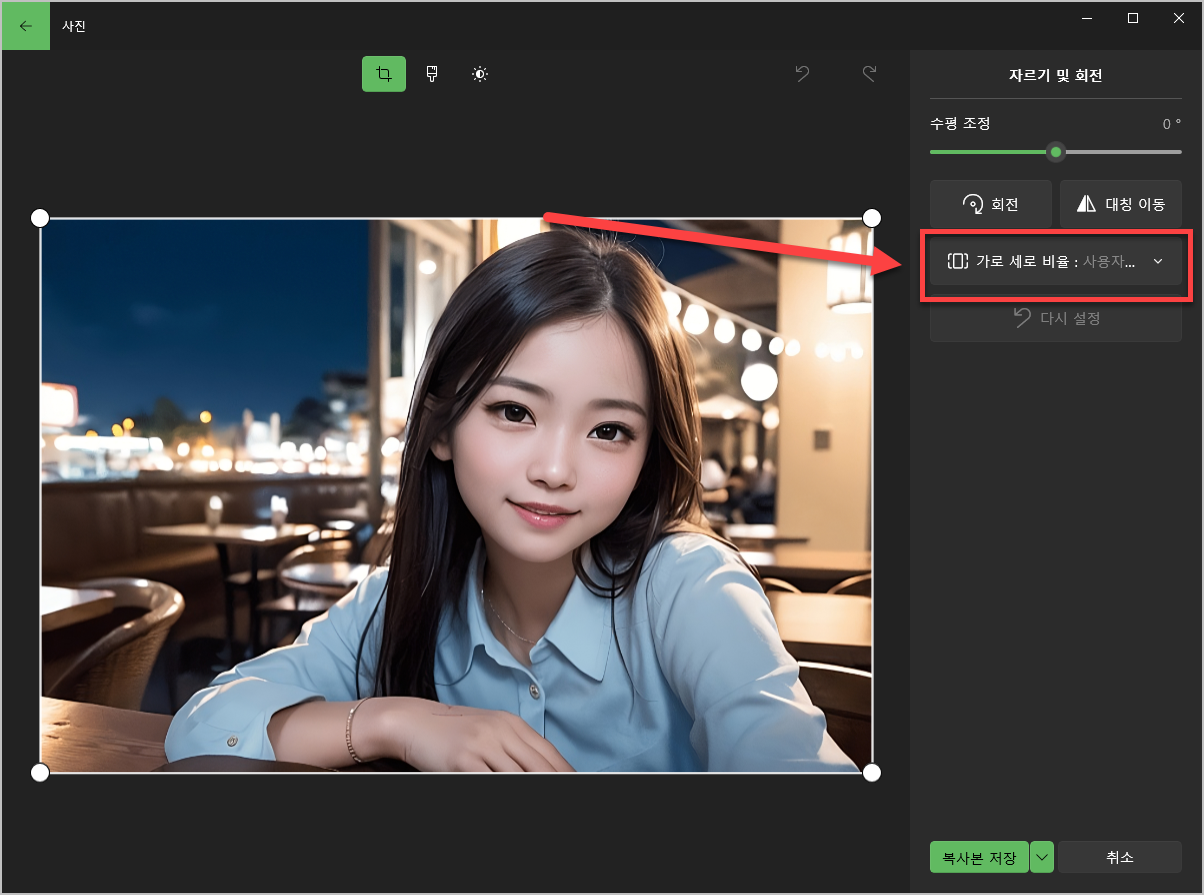1204x895 pixels.
Task: Minimize the Photos window
Action: (1086, 18)
